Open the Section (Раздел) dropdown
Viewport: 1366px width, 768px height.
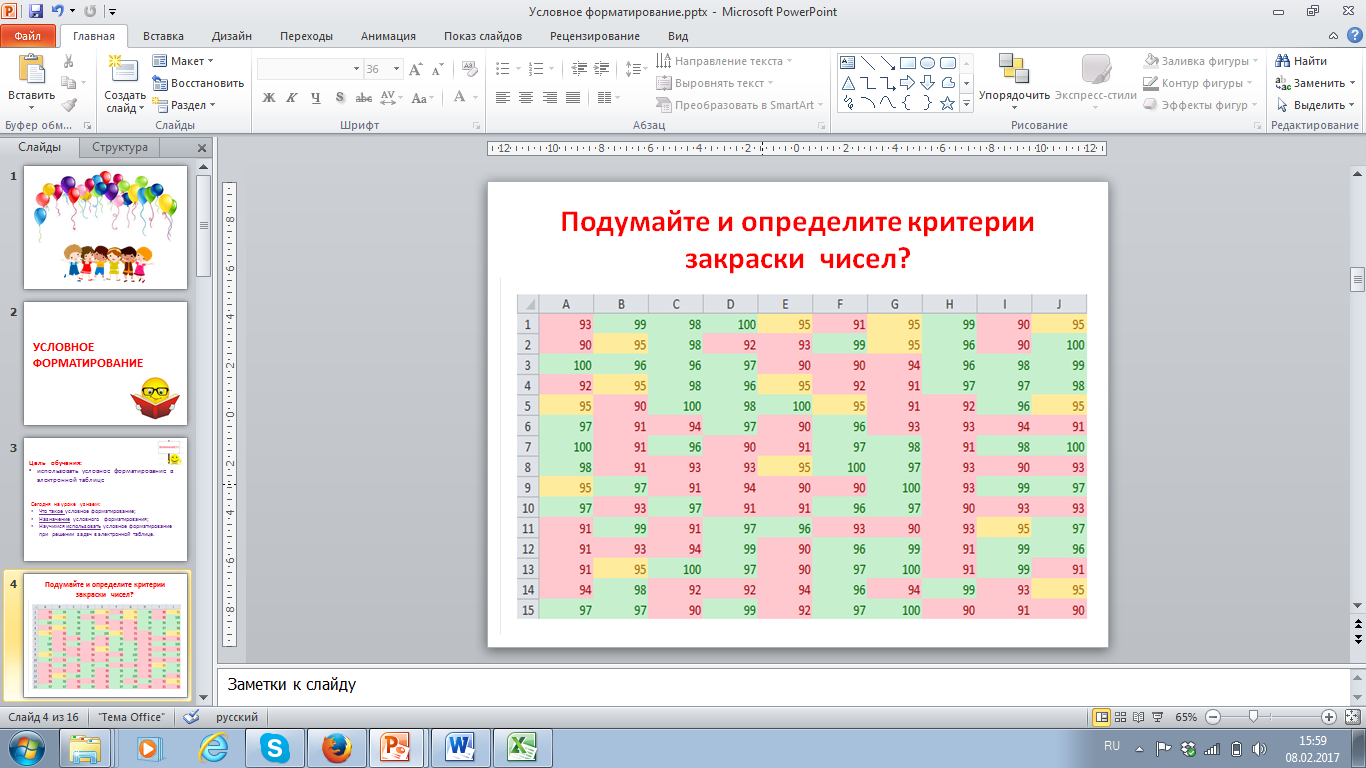tap(185, 105)
